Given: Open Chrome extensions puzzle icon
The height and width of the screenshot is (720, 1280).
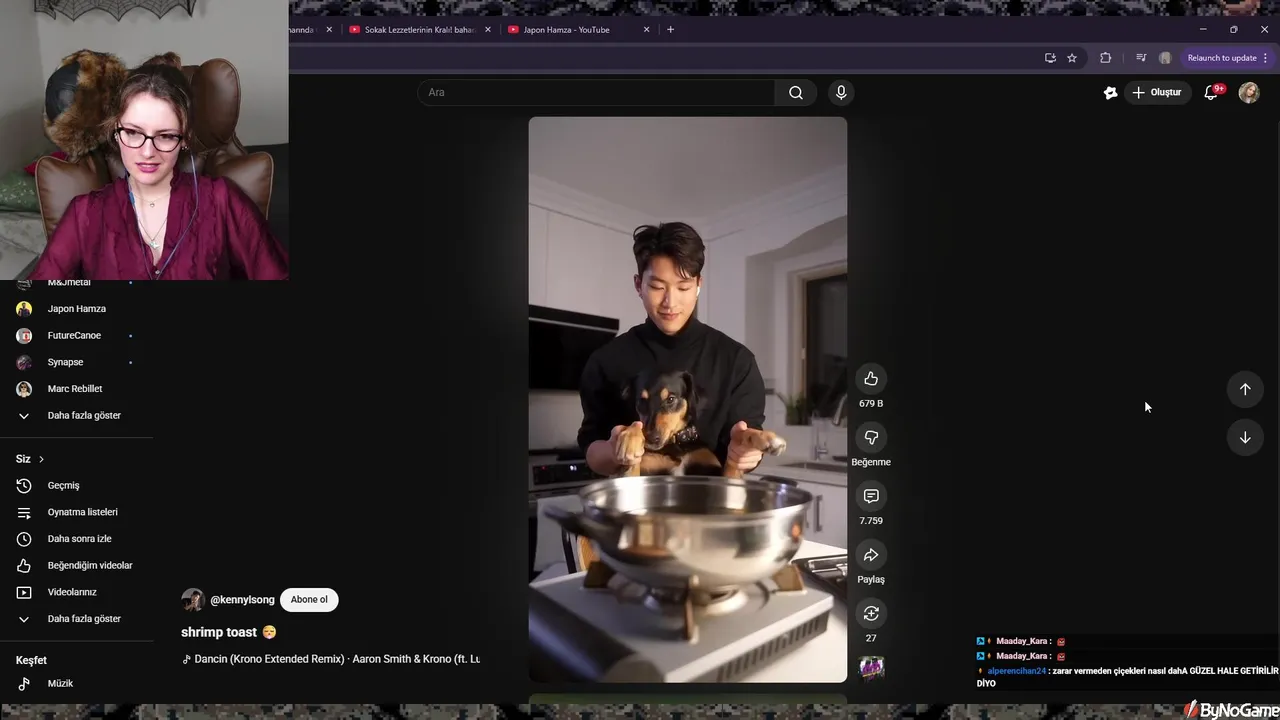Looking at the screenshot, I should (1105, 58).
